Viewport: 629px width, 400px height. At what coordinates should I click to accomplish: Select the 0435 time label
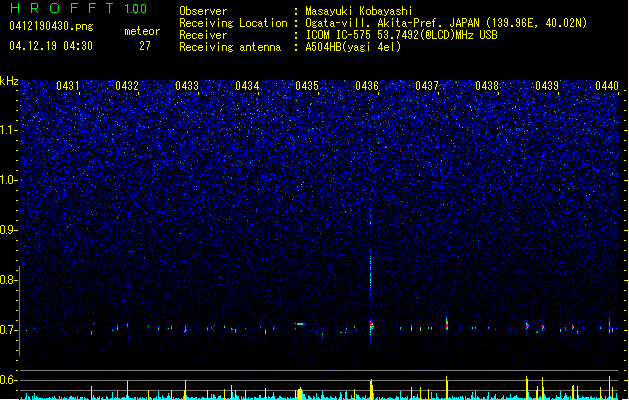coord(307,85)
